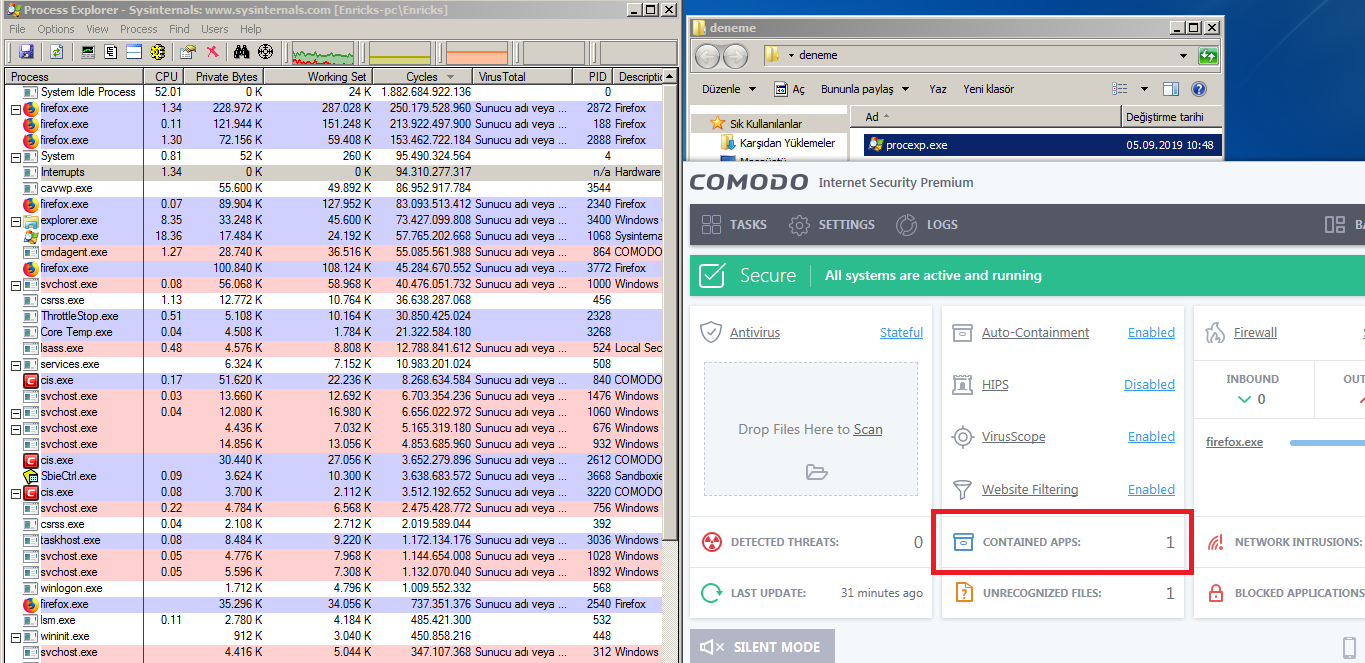
Task: Click the crosshair Find Window's Process icon
Action: [265, 51]
